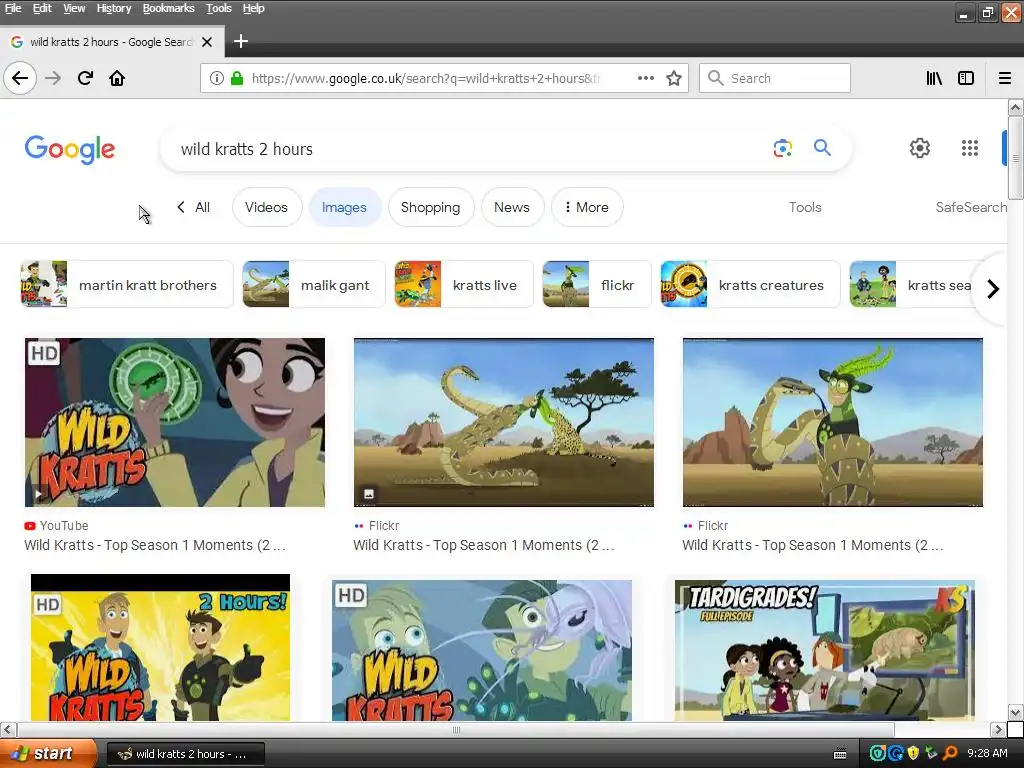Open the Firefox hamburger menu

(x=1005, y=78)
